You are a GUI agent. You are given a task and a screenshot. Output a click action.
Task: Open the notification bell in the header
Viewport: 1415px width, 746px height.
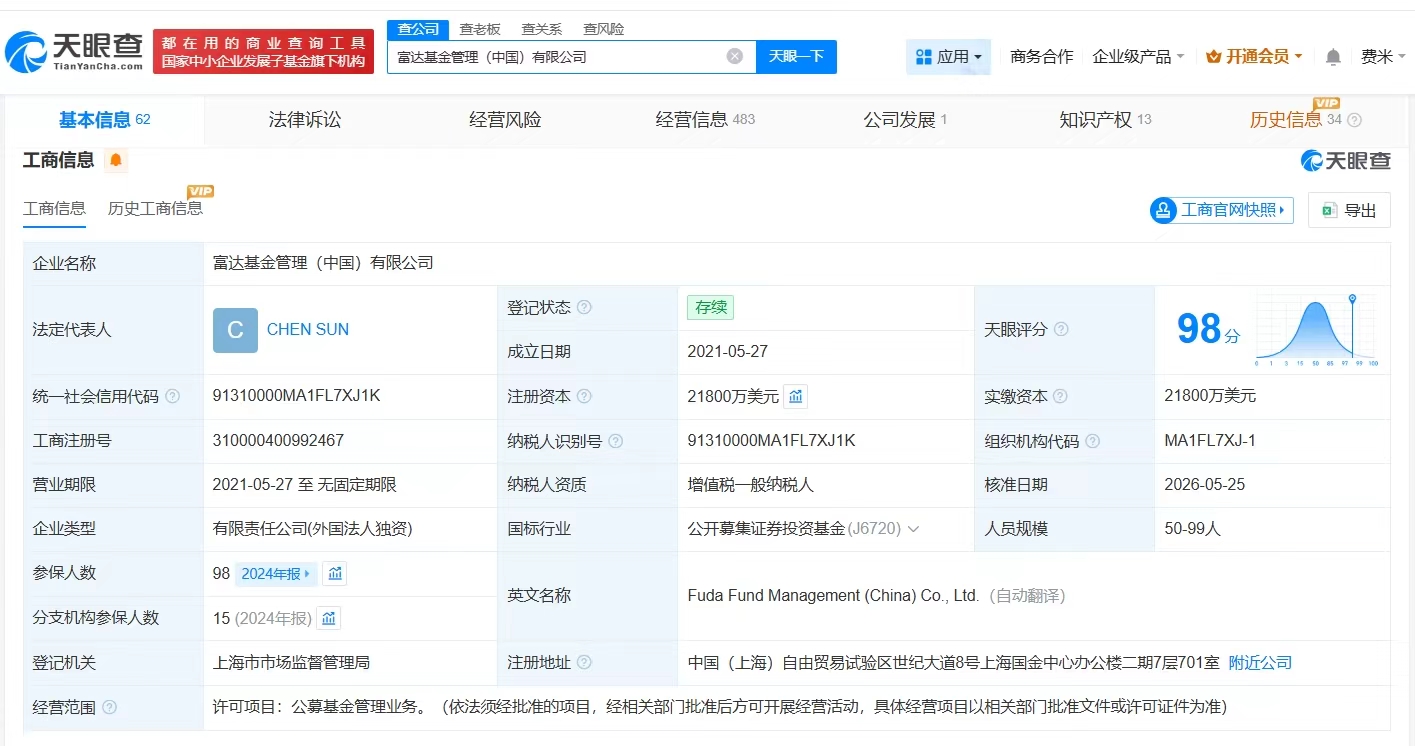click(1333, 57)
